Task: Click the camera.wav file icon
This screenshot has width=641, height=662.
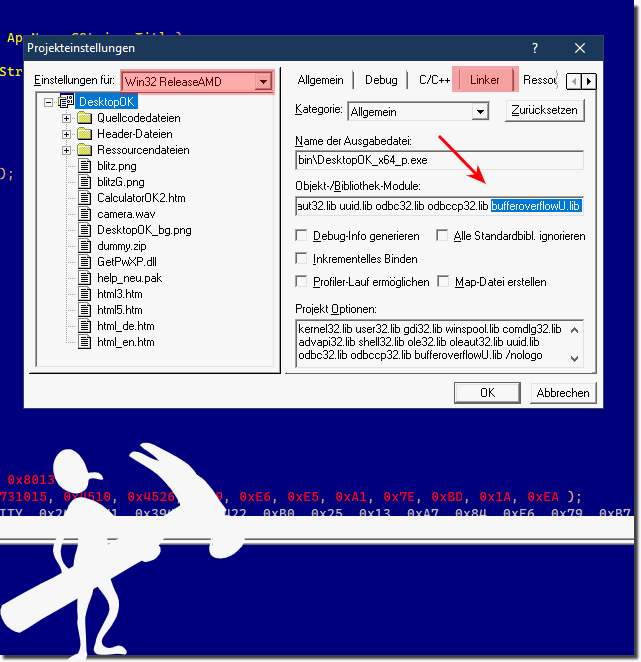Action: point(85,214)
